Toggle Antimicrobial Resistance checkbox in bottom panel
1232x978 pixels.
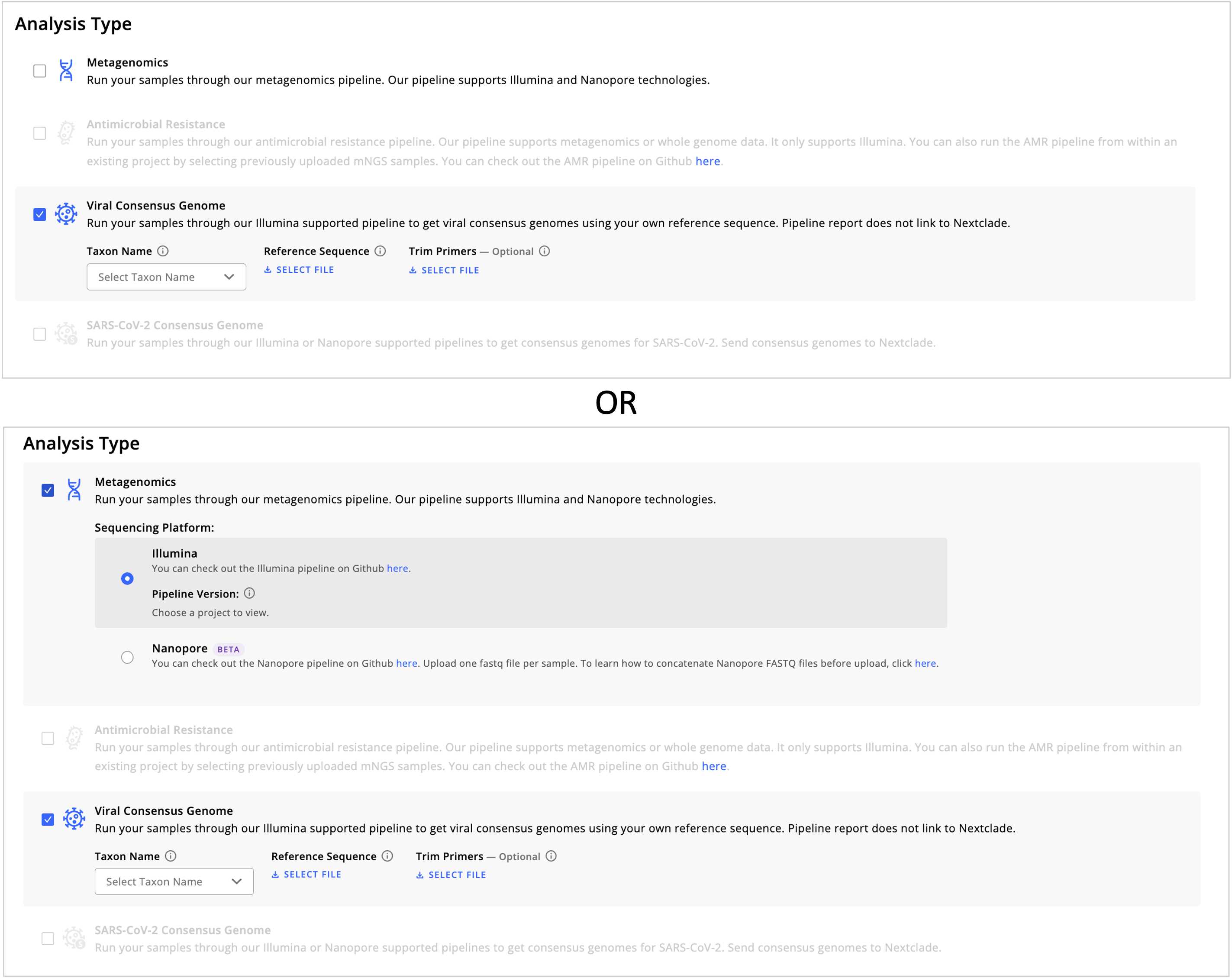coord(48,739)
